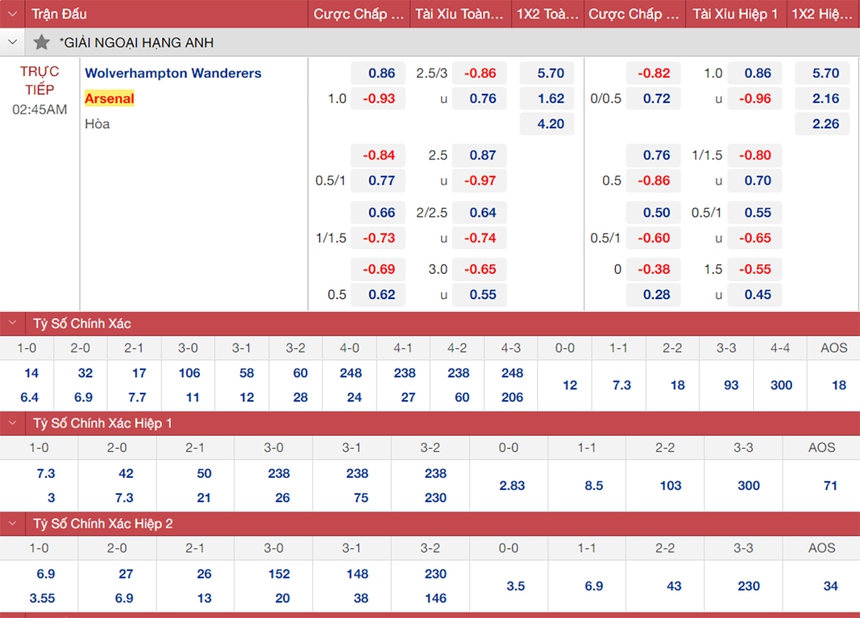860x618 pixels.
Task: Pick the 4.20 draw odds
Action: pyautogui.click(x=550, y=124)
